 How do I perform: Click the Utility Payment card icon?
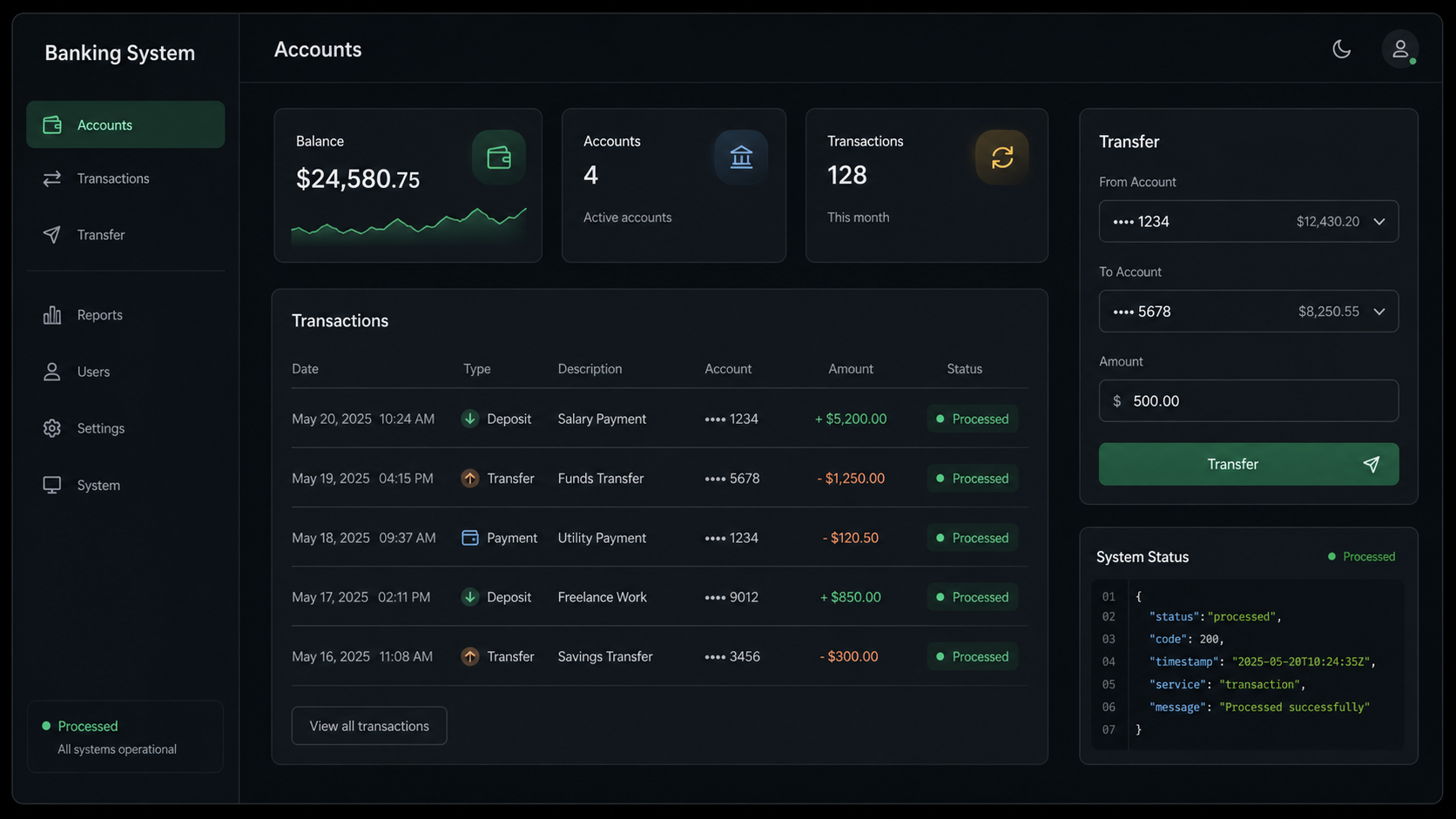[470, 538]
